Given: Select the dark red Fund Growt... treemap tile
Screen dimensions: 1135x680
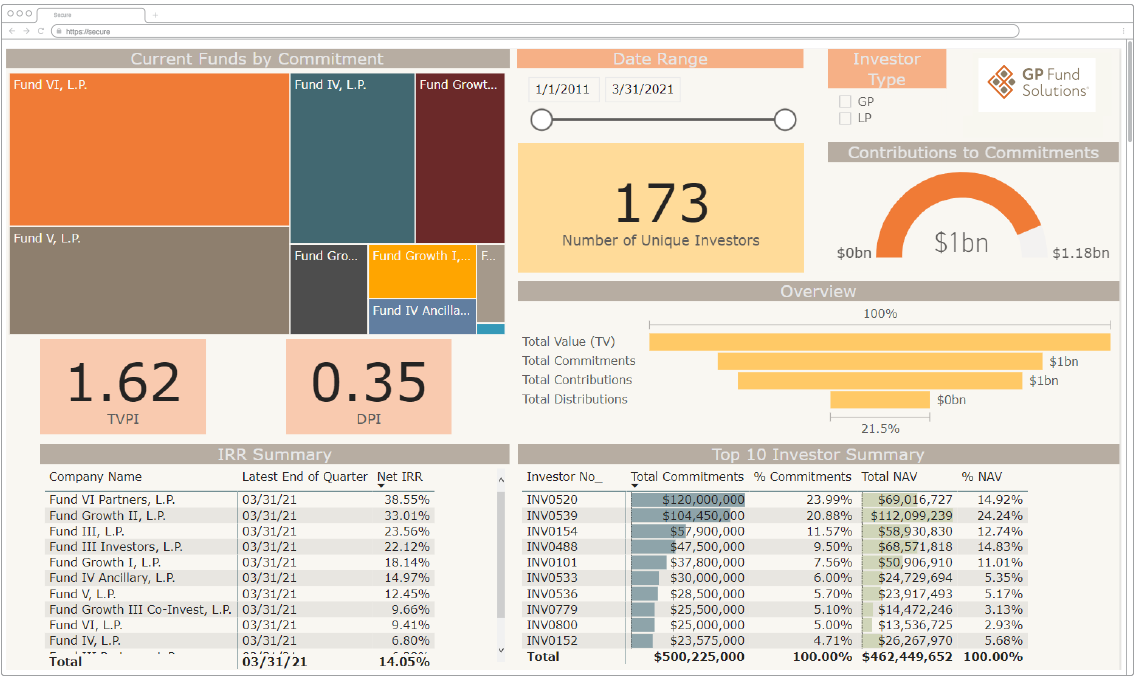Looking at the screenshot, I should 460,158.
